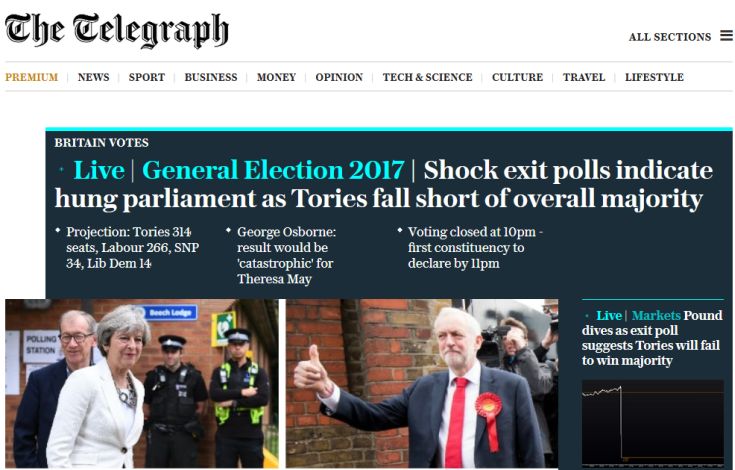This screenshot has height=470, width=735.
Task: Go to the Travel section
Action: coord(583,77)
